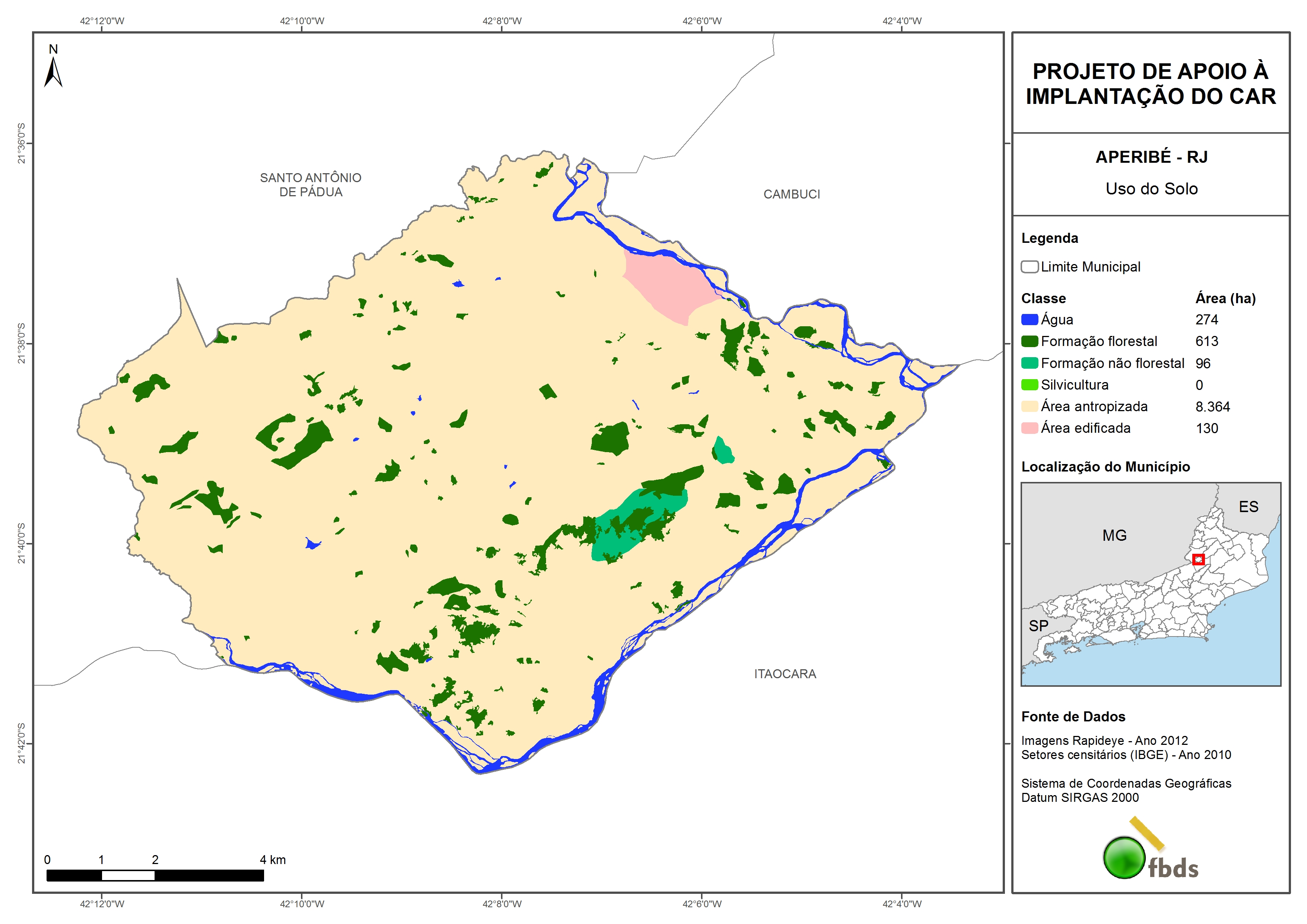1307x924 pixels.
Task: Click the Formação não florestal teal swatch
Action: tap(1029, 363)
